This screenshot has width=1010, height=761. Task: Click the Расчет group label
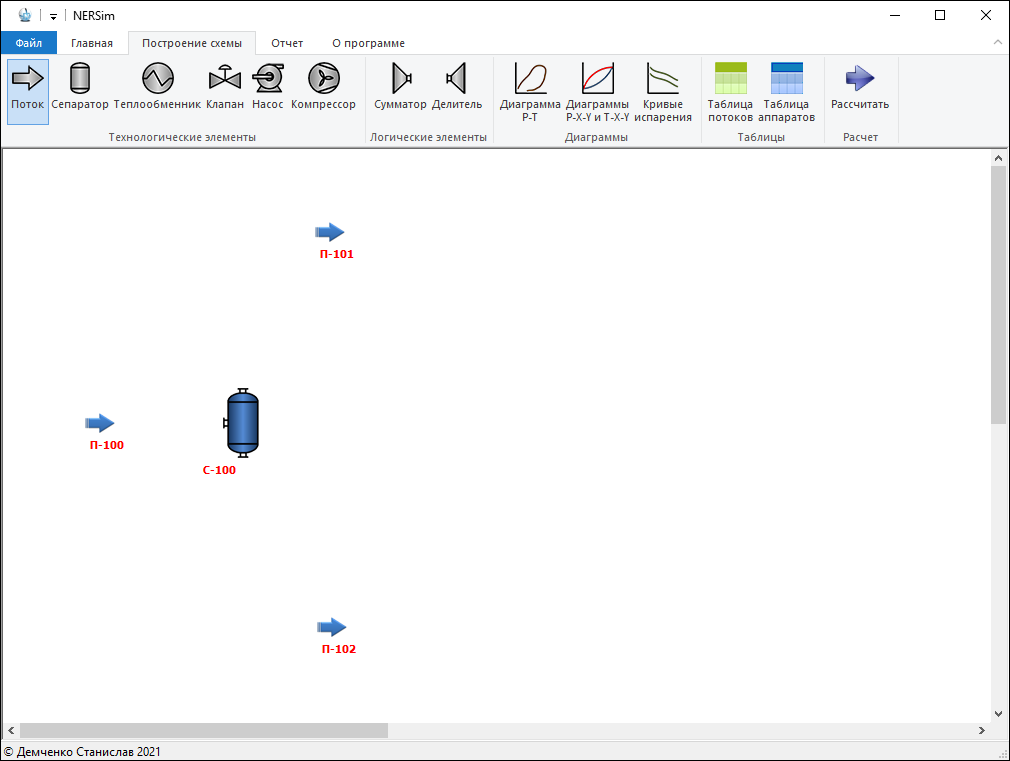tap(861, 137)
